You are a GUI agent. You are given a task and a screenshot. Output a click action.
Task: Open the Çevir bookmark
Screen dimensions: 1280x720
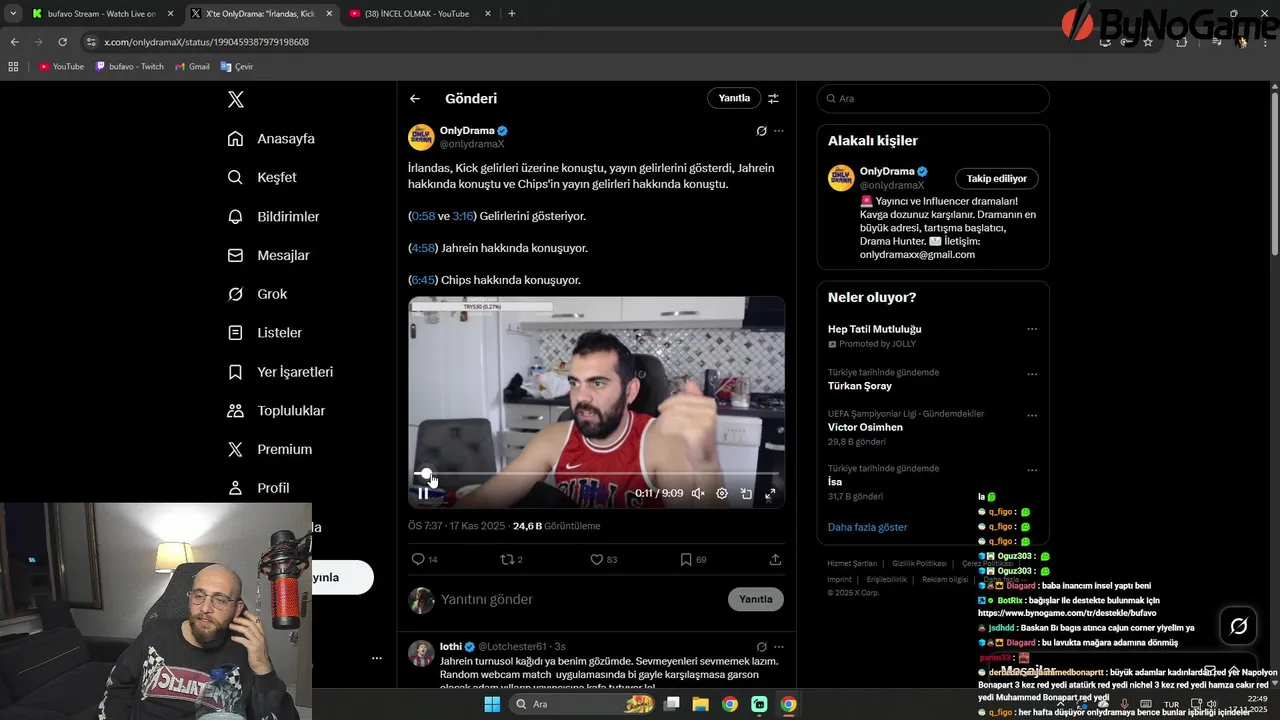[237, 67]
